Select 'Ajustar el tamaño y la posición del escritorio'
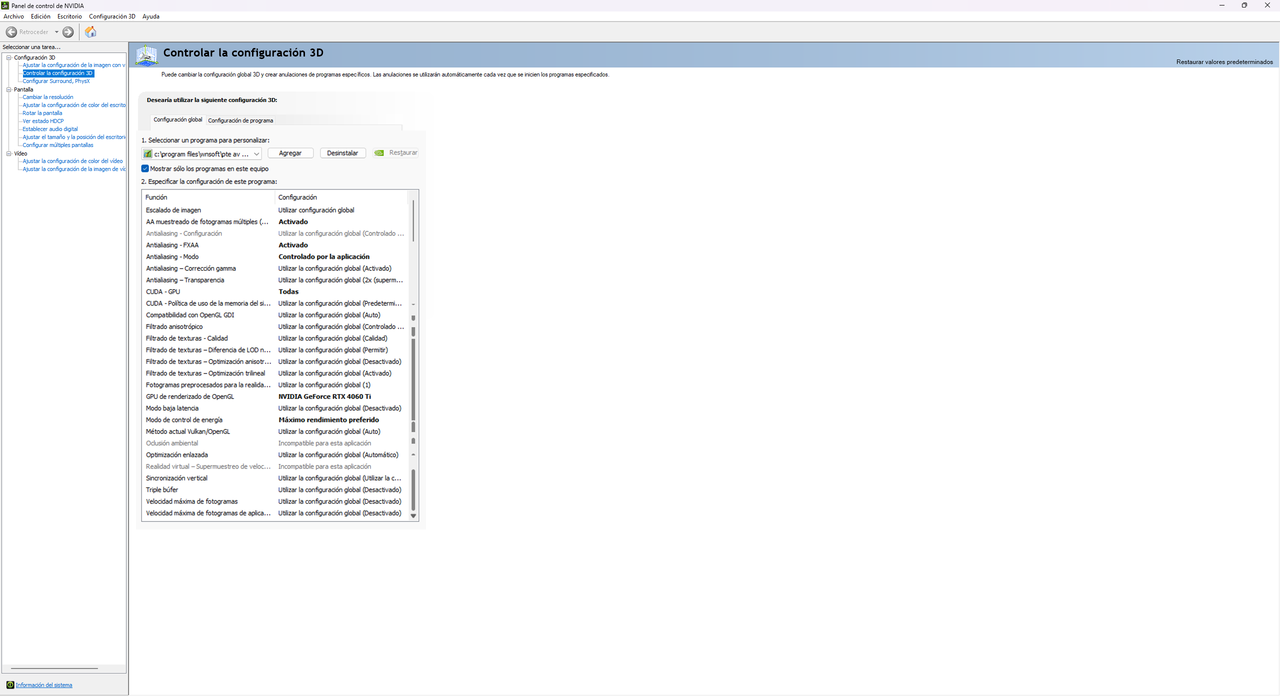This screenshot has width=1280, height=696. tap(74, 137)
